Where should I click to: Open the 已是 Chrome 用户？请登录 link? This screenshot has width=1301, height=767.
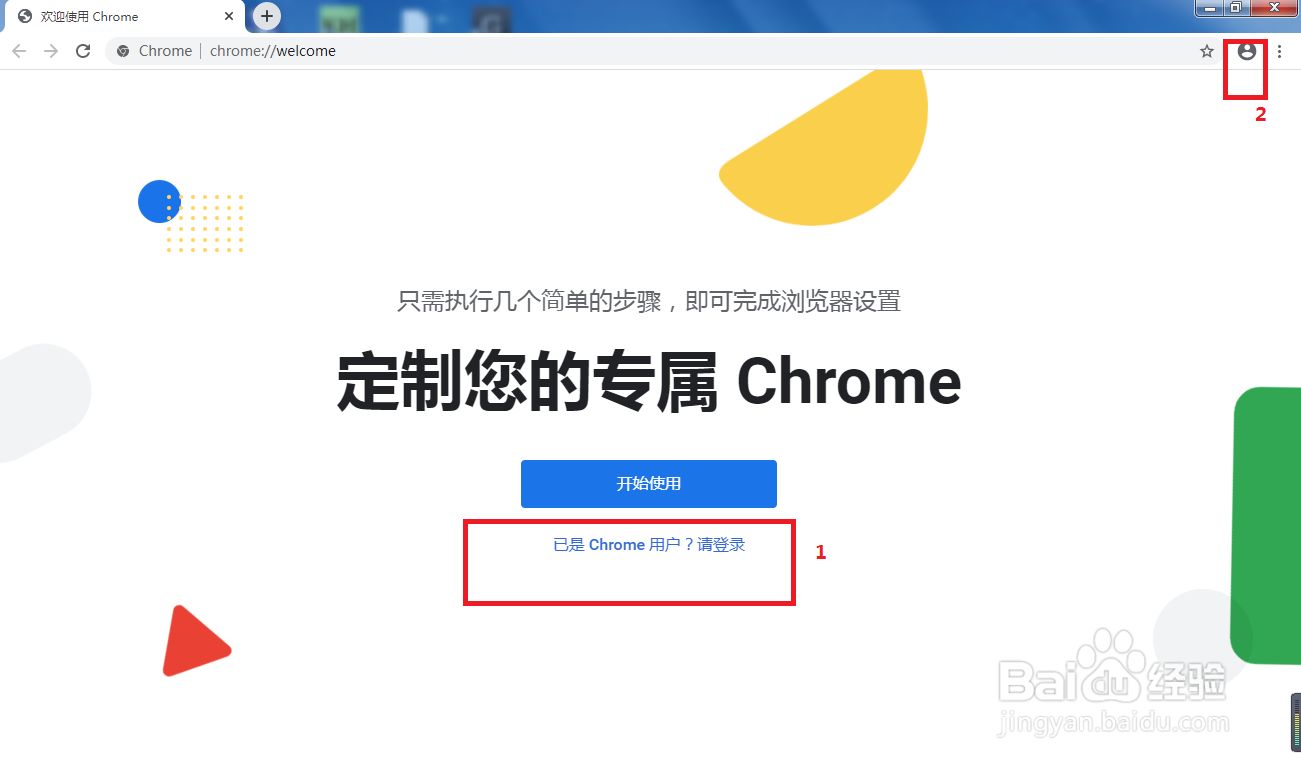pos(649,545)
